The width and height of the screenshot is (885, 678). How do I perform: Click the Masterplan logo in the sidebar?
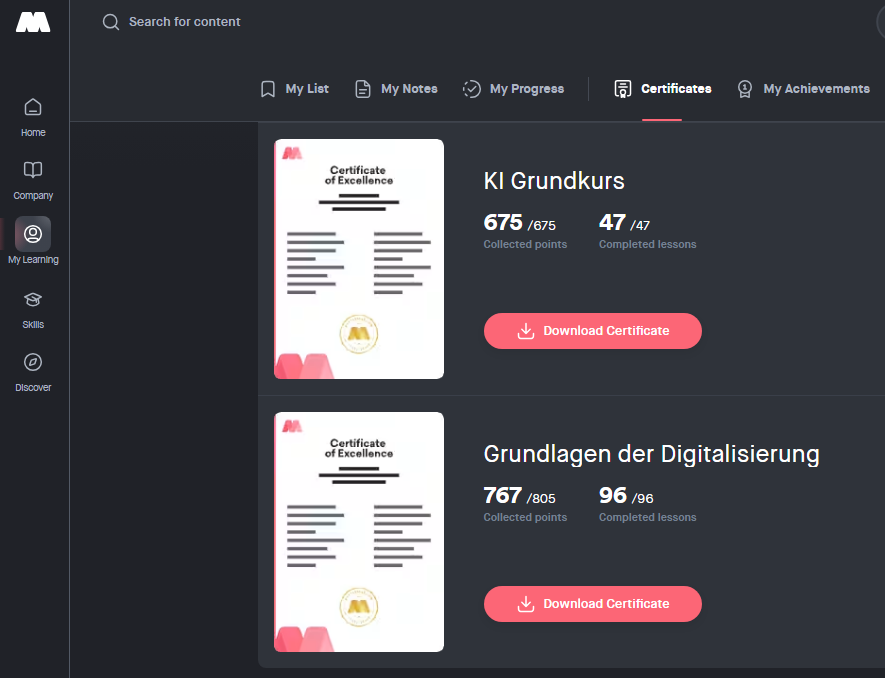(x=33, y=22)
